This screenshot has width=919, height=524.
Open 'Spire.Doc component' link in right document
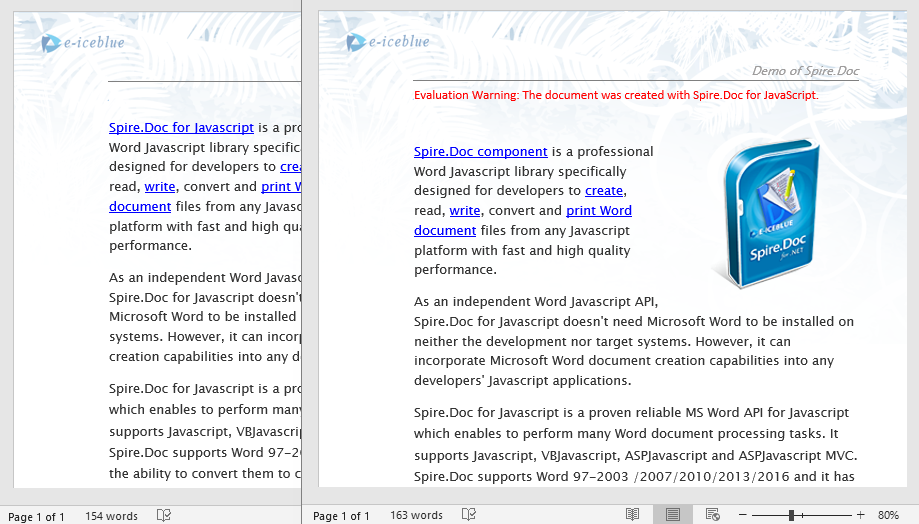tap(481, 151)
